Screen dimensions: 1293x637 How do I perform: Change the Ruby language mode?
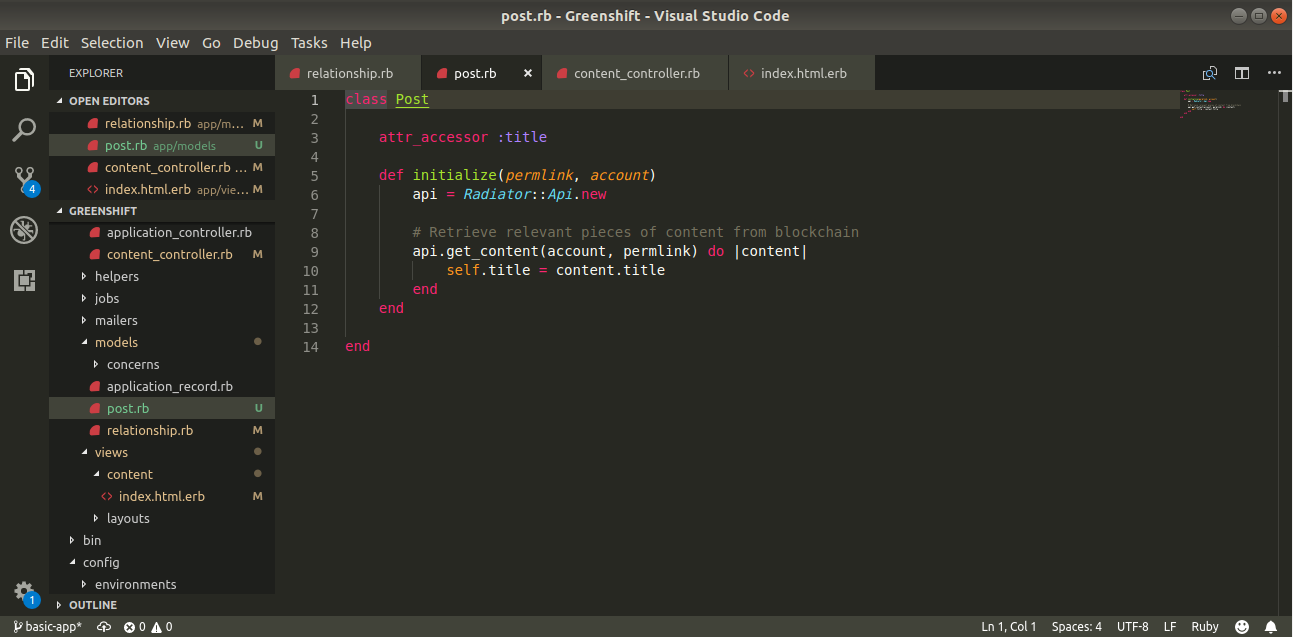point(1205,627)
